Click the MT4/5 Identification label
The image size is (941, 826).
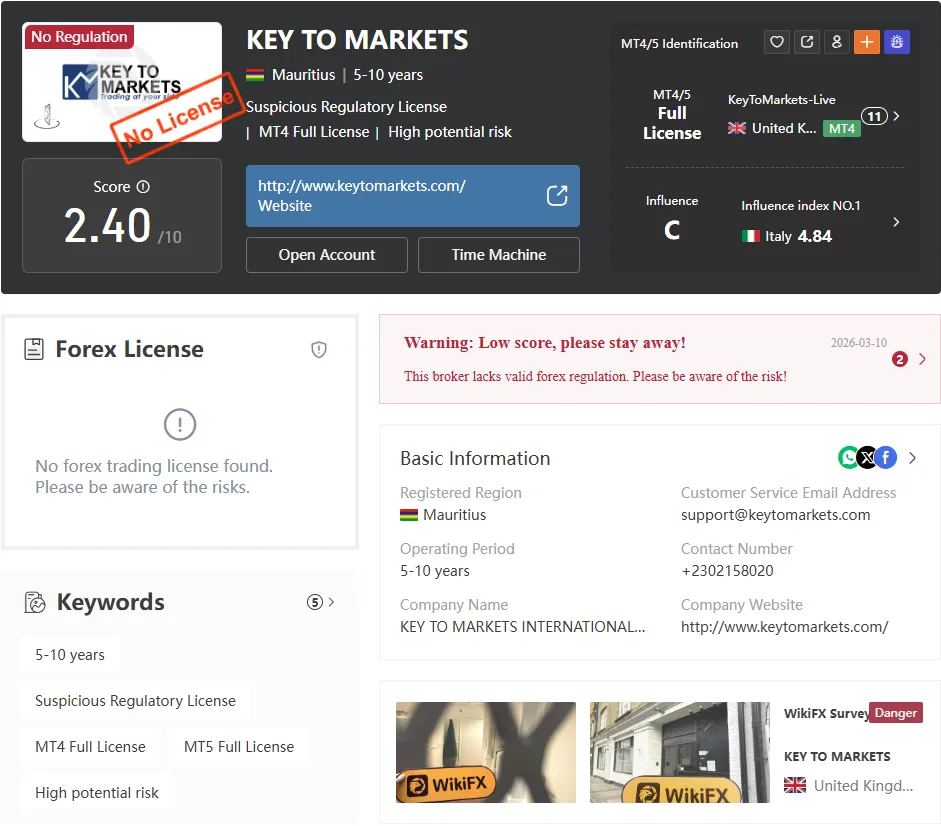[x=679, y=43]
